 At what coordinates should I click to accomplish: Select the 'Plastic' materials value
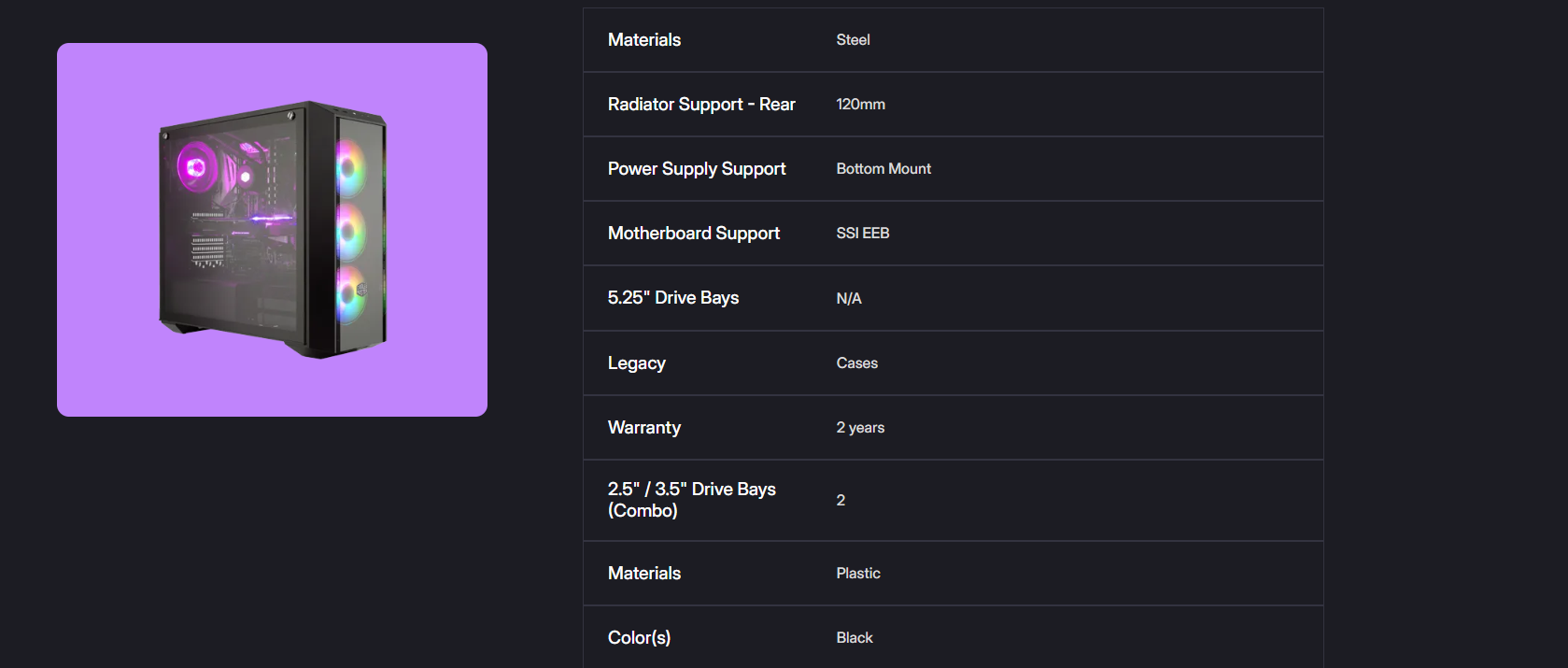point(858,574)
